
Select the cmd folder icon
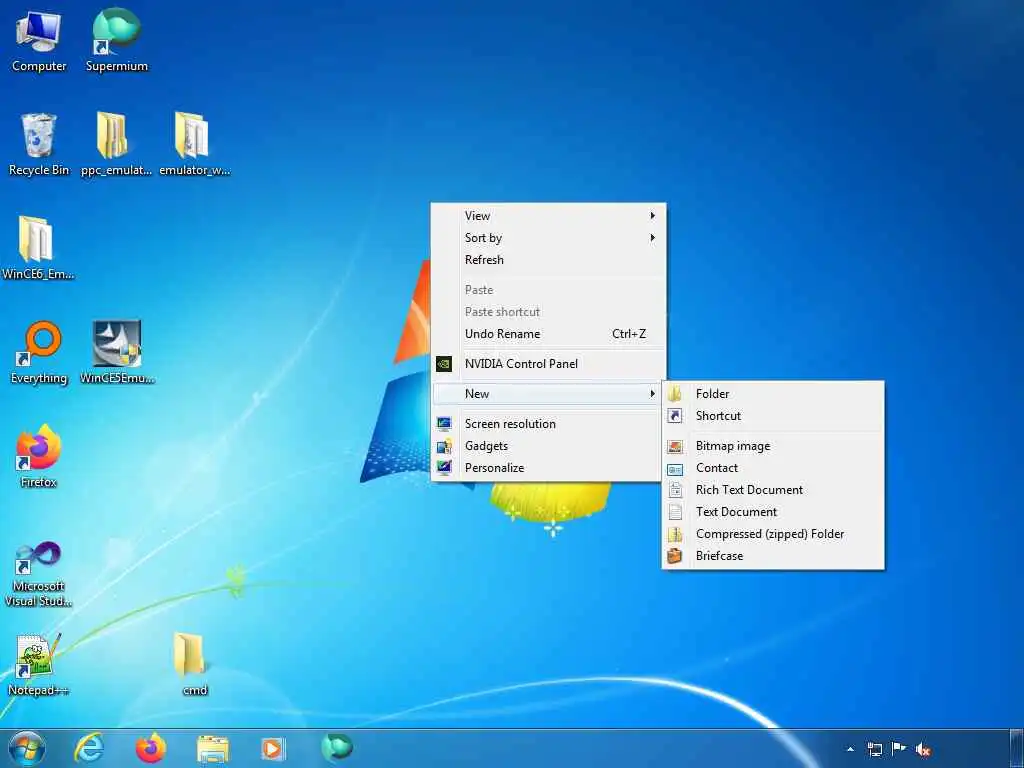194,665
